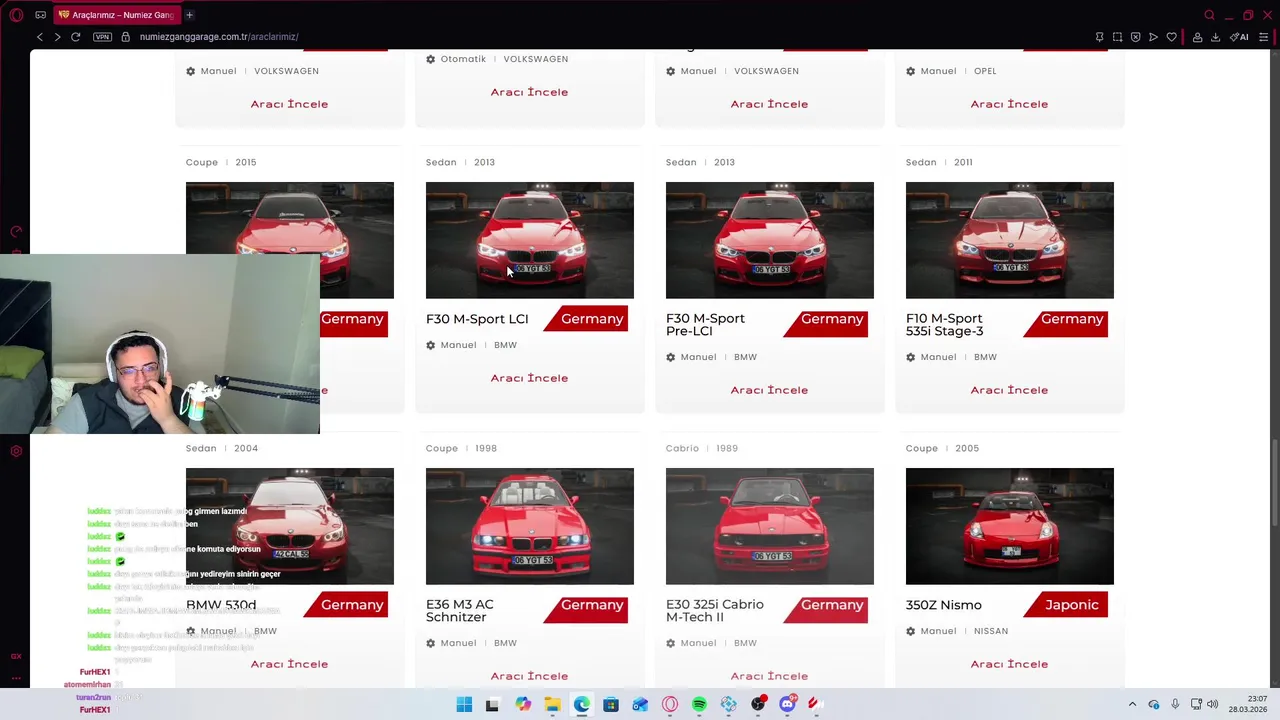Select the Araçlarımız – Numiez Gang tab

tap(117, 15)
